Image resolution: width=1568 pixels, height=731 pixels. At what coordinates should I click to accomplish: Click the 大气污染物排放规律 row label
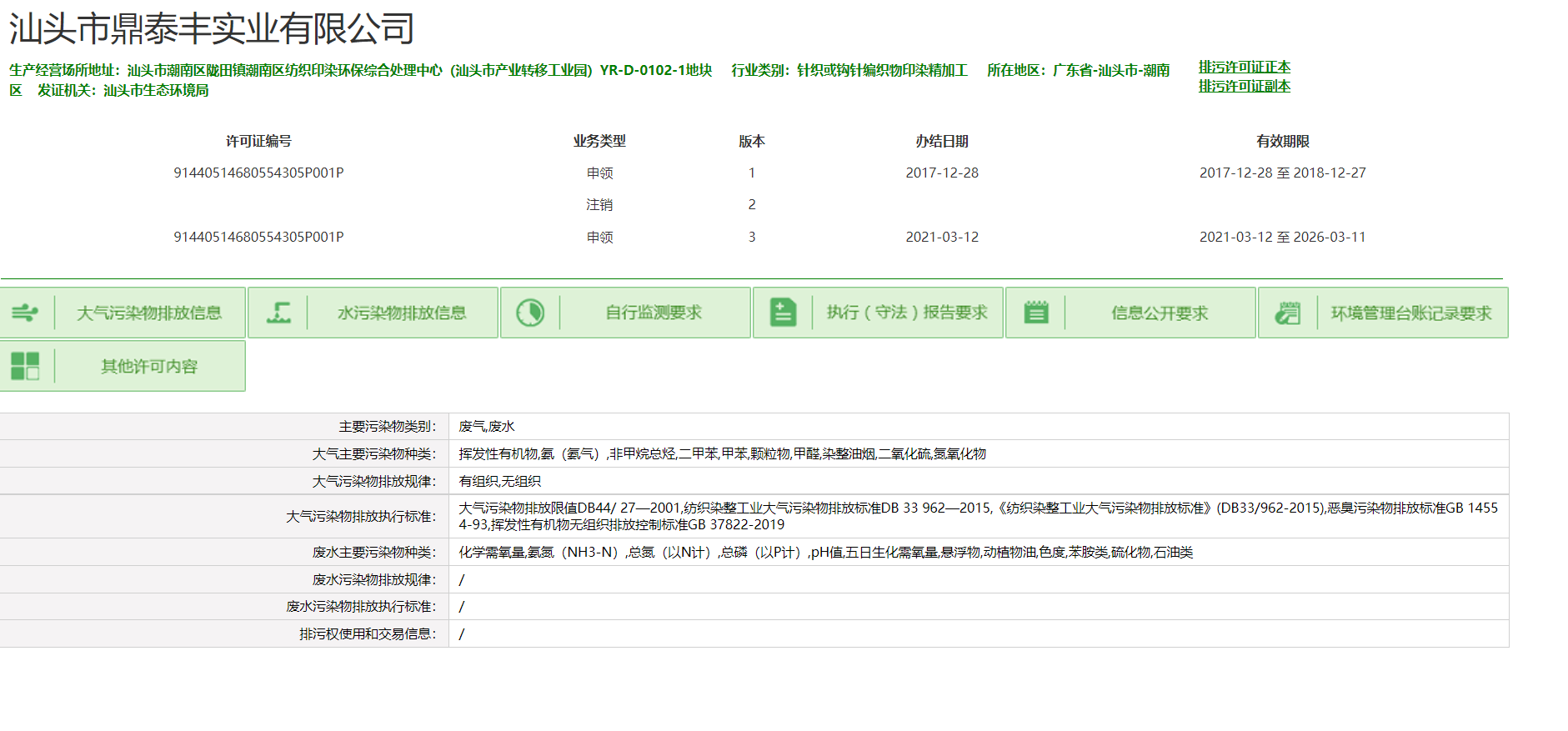click(373, 482)
